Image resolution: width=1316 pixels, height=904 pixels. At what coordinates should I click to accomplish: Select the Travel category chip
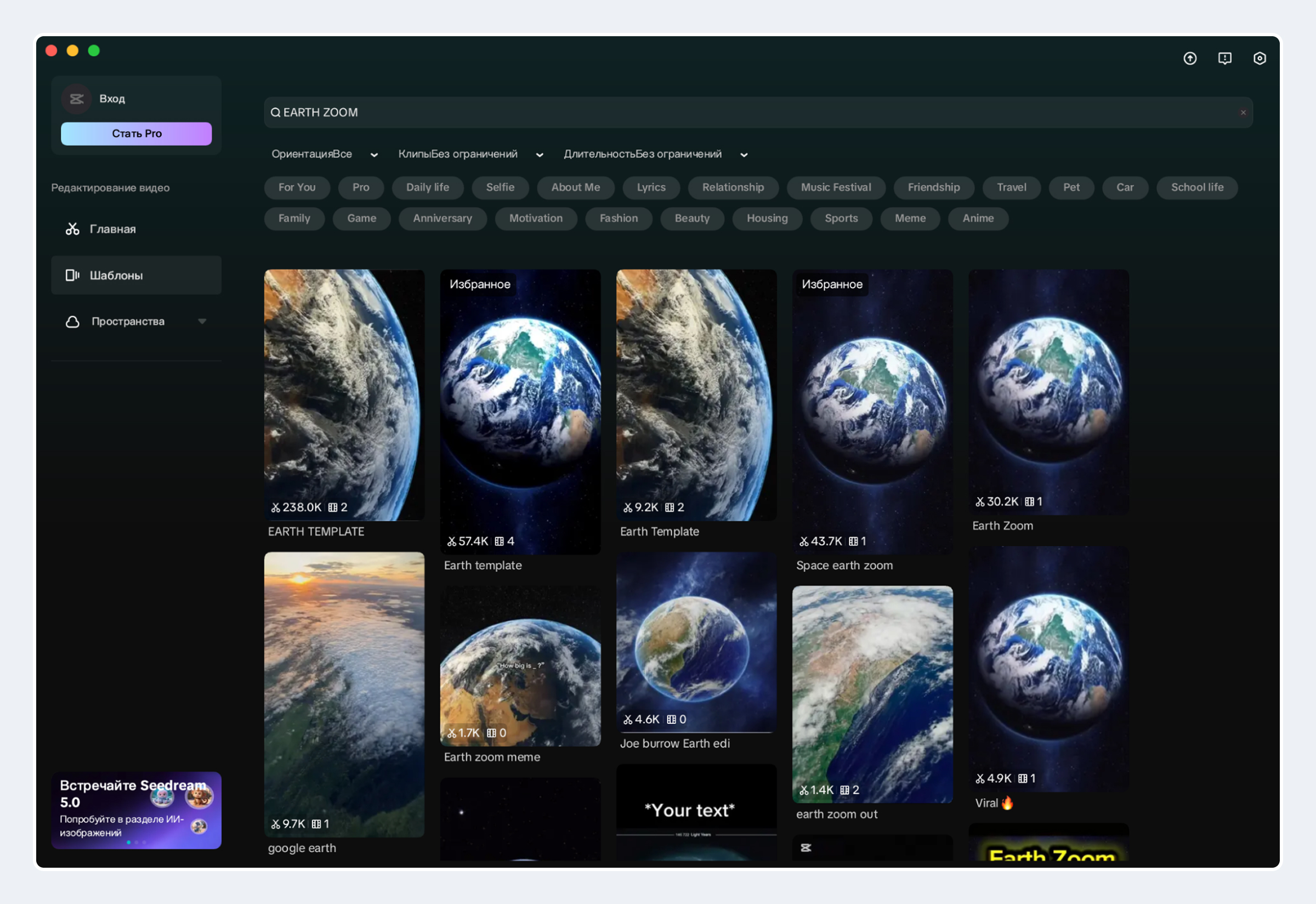1011,188
